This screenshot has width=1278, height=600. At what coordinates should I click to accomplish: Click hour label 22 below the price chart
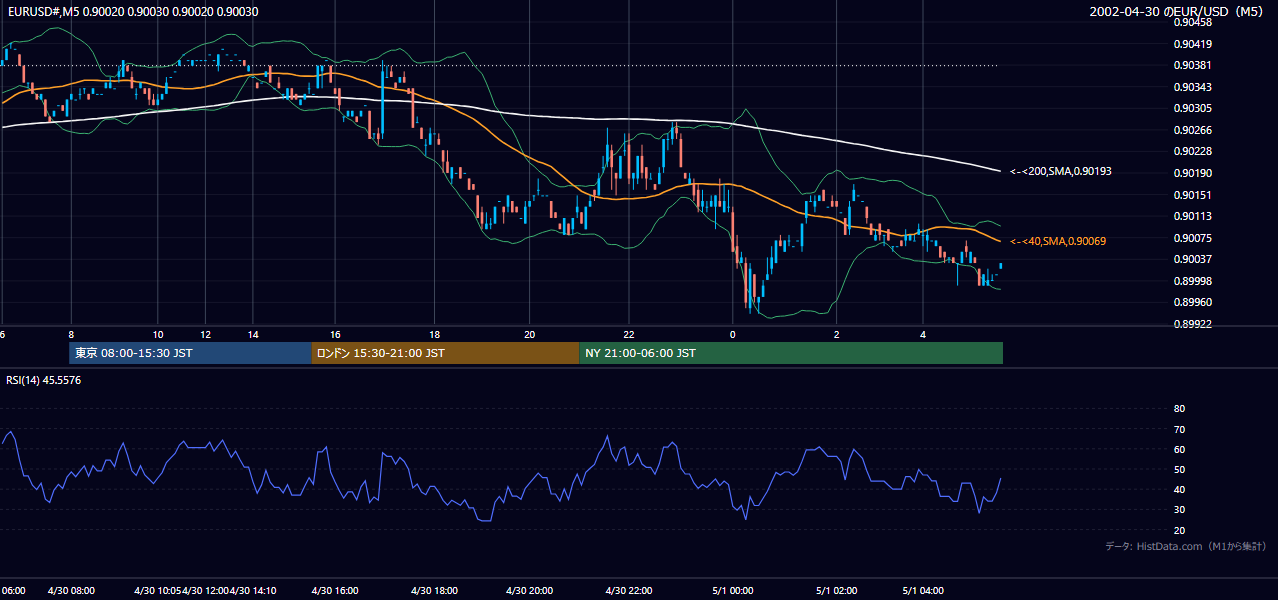[x=628, y=334]
